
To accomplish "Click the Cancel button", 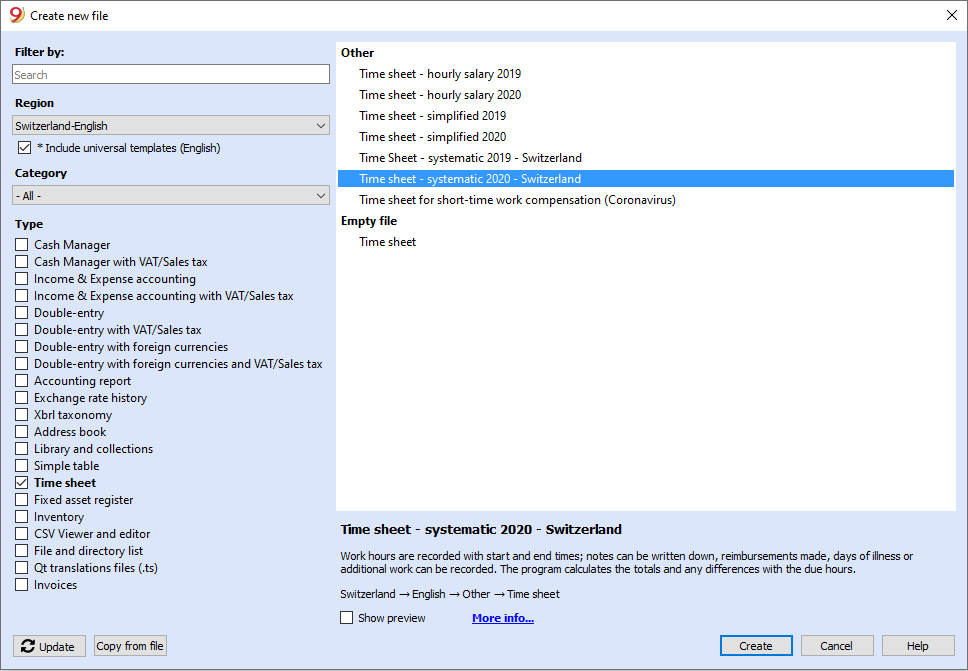I will point(837,646).
